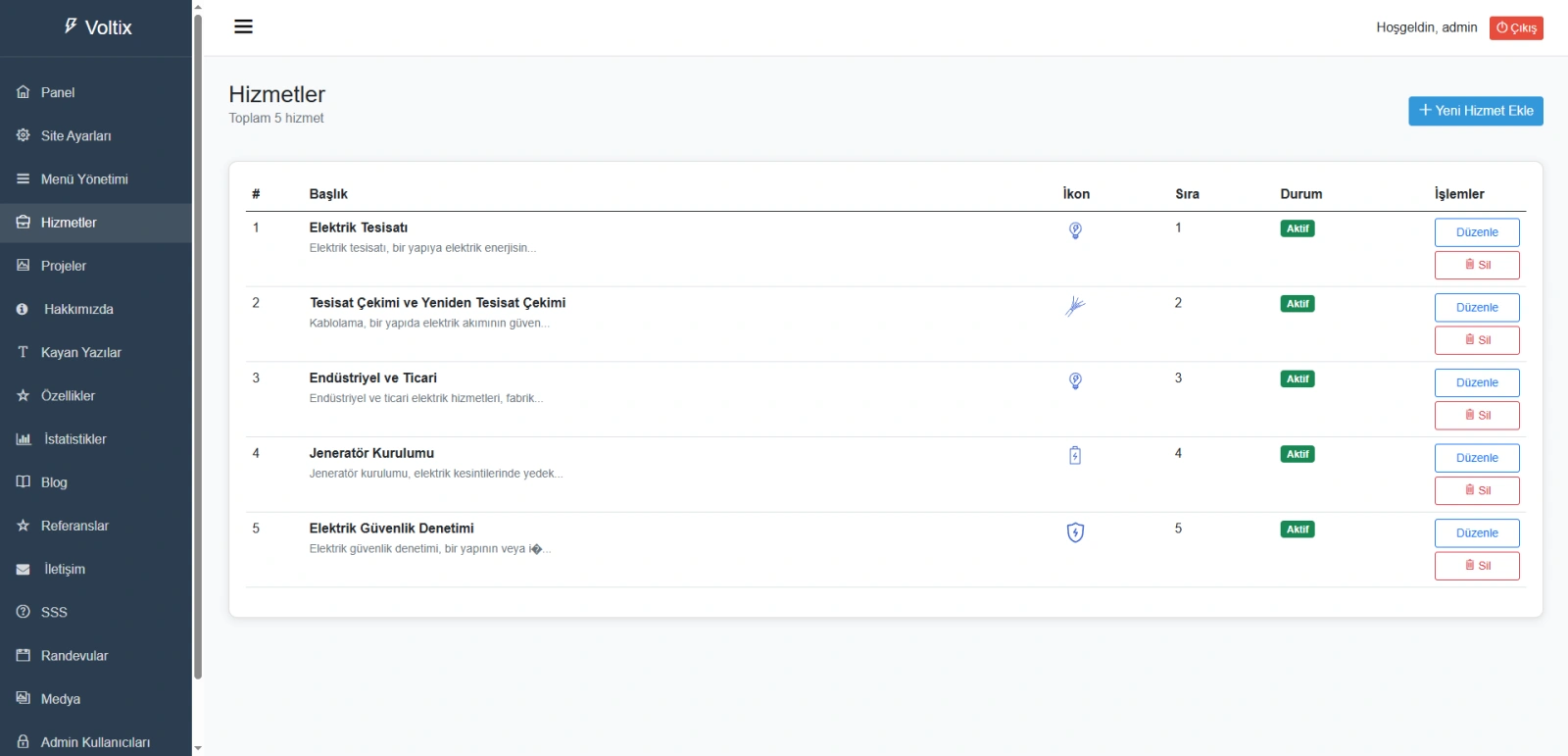Click the envelope icon beside İletişim
This screenshot has height=756, width=1568.
click(x=24, y=569)
